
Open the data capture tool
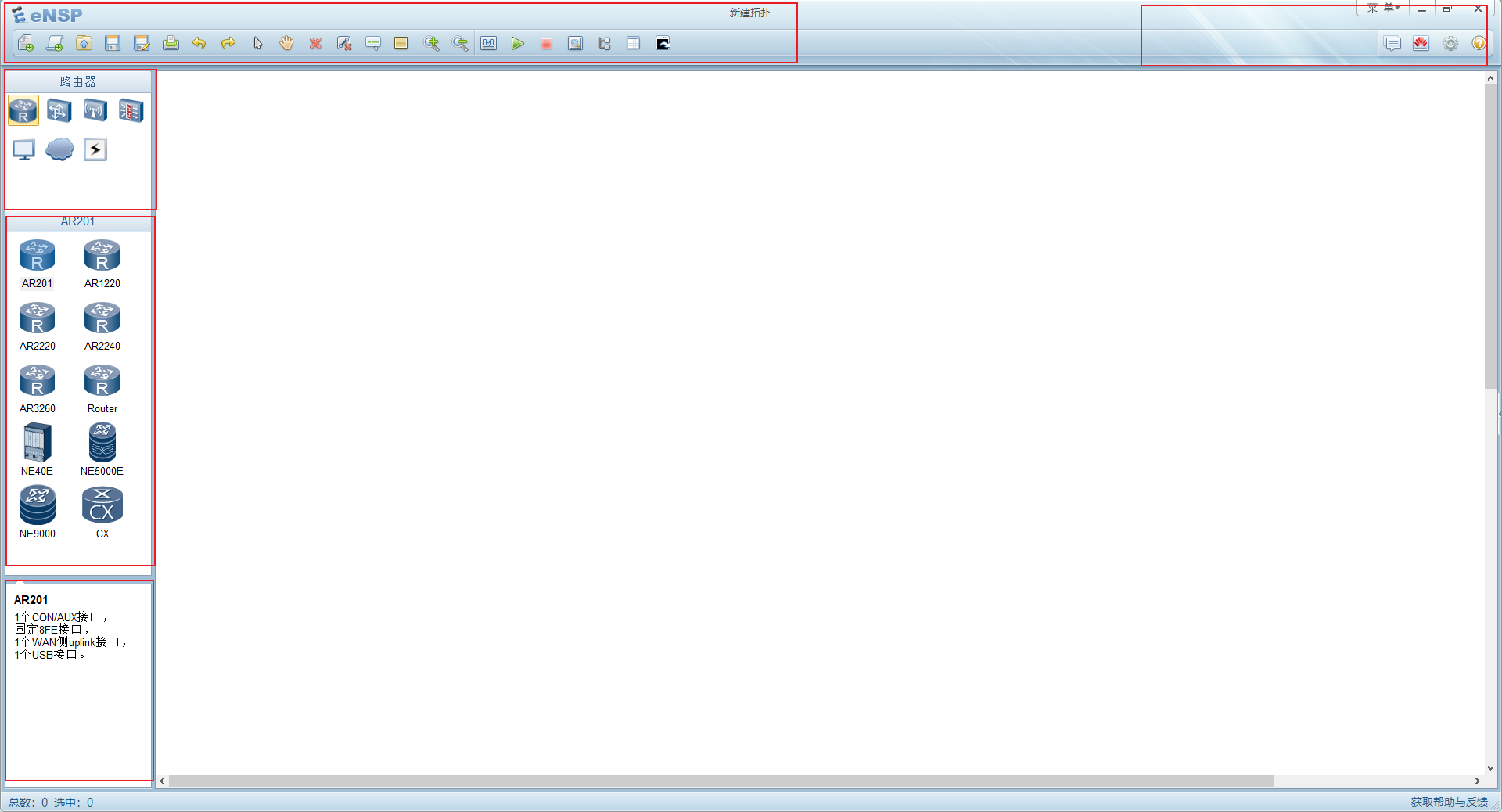(x=575, y=44)
